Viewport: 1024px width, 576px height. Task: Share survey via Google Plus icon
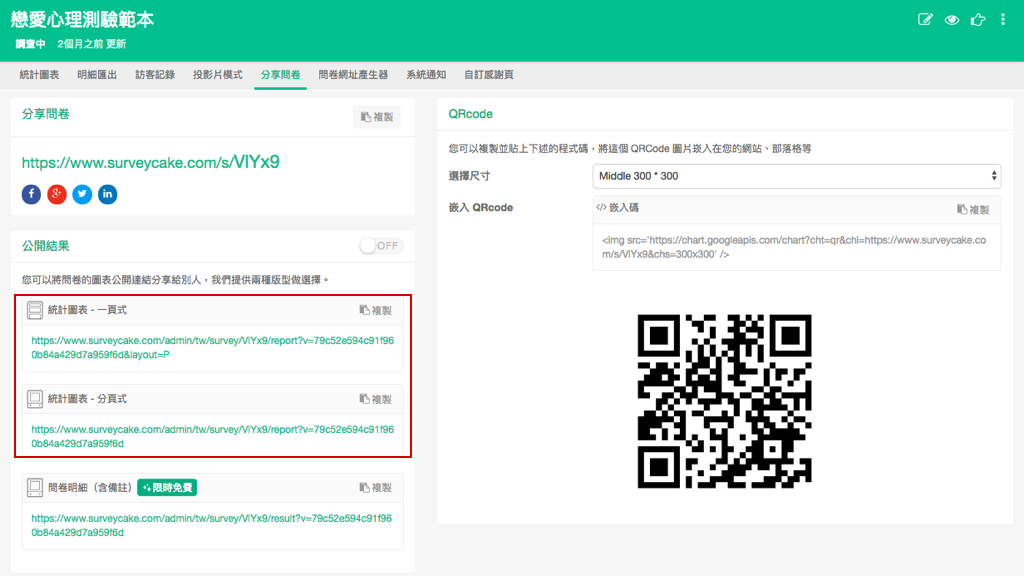[x=57, y=194]
